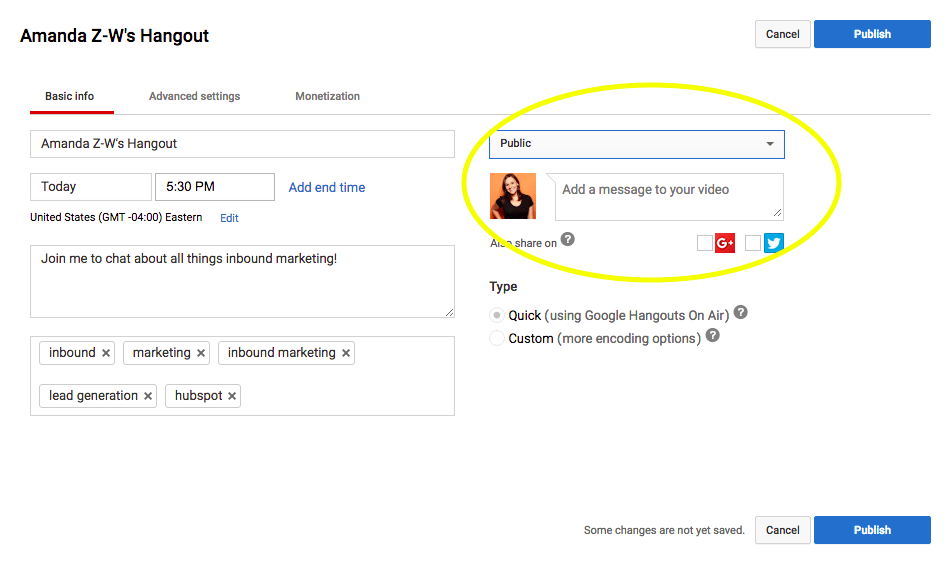Click the message box resize handle
Screen dimensions: 950x565
777,213
